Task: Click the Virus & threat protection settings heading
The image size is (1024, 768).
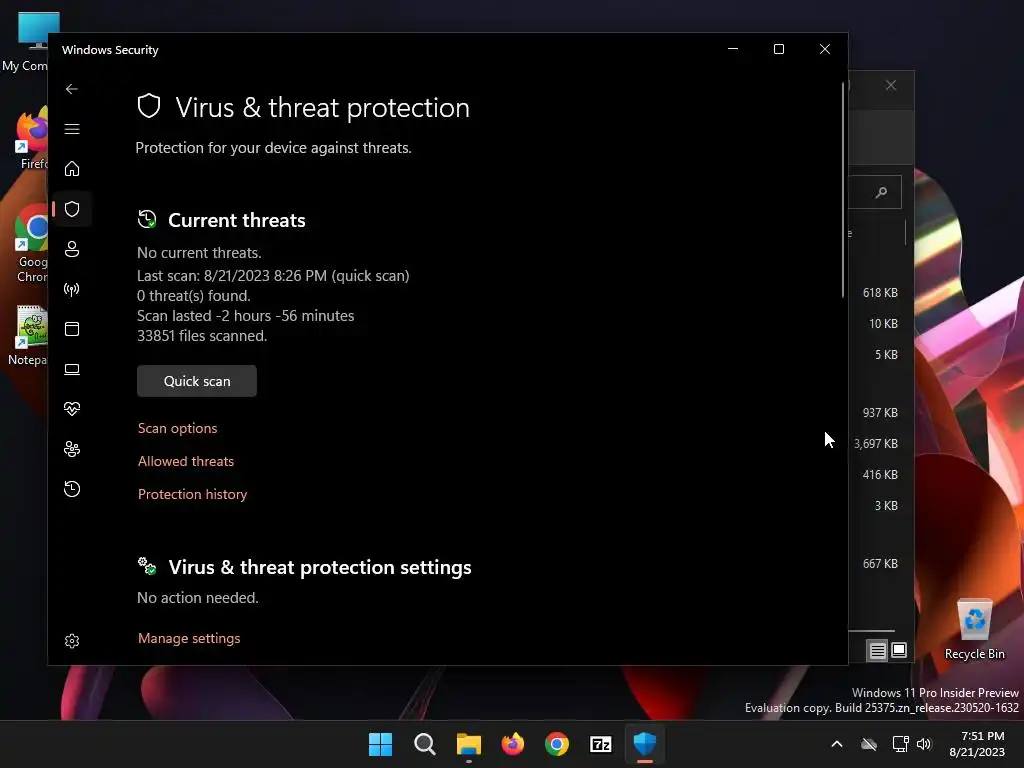Action: 320,567
